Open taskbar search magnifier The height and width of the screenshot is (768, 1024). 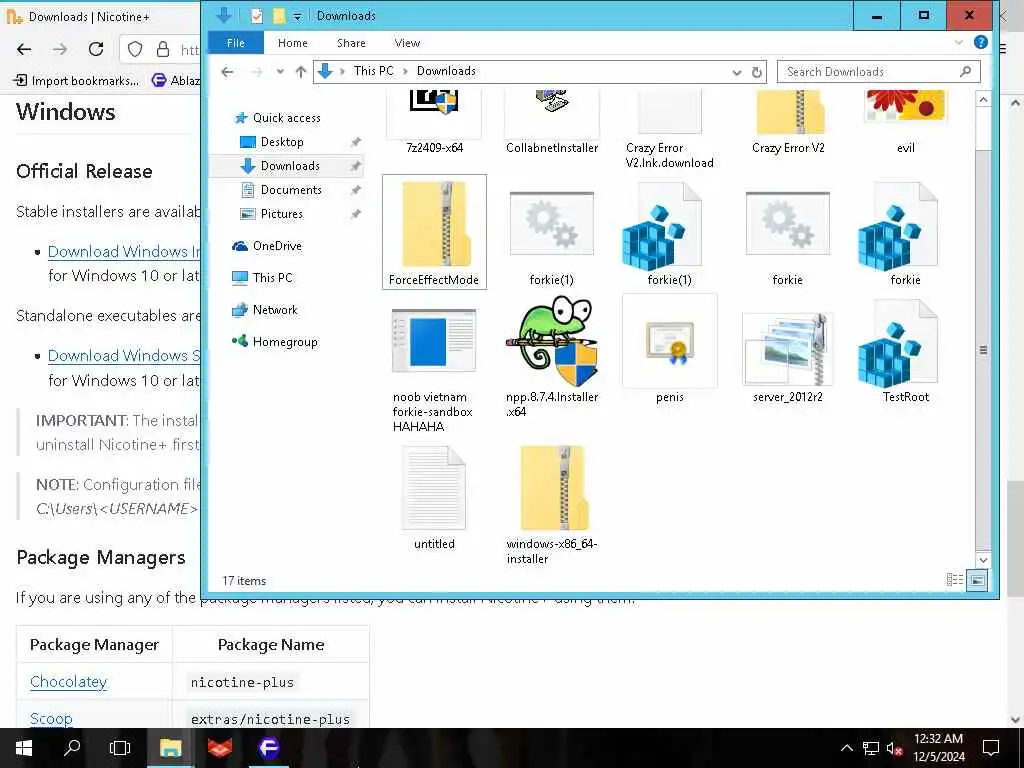point(72,748)
